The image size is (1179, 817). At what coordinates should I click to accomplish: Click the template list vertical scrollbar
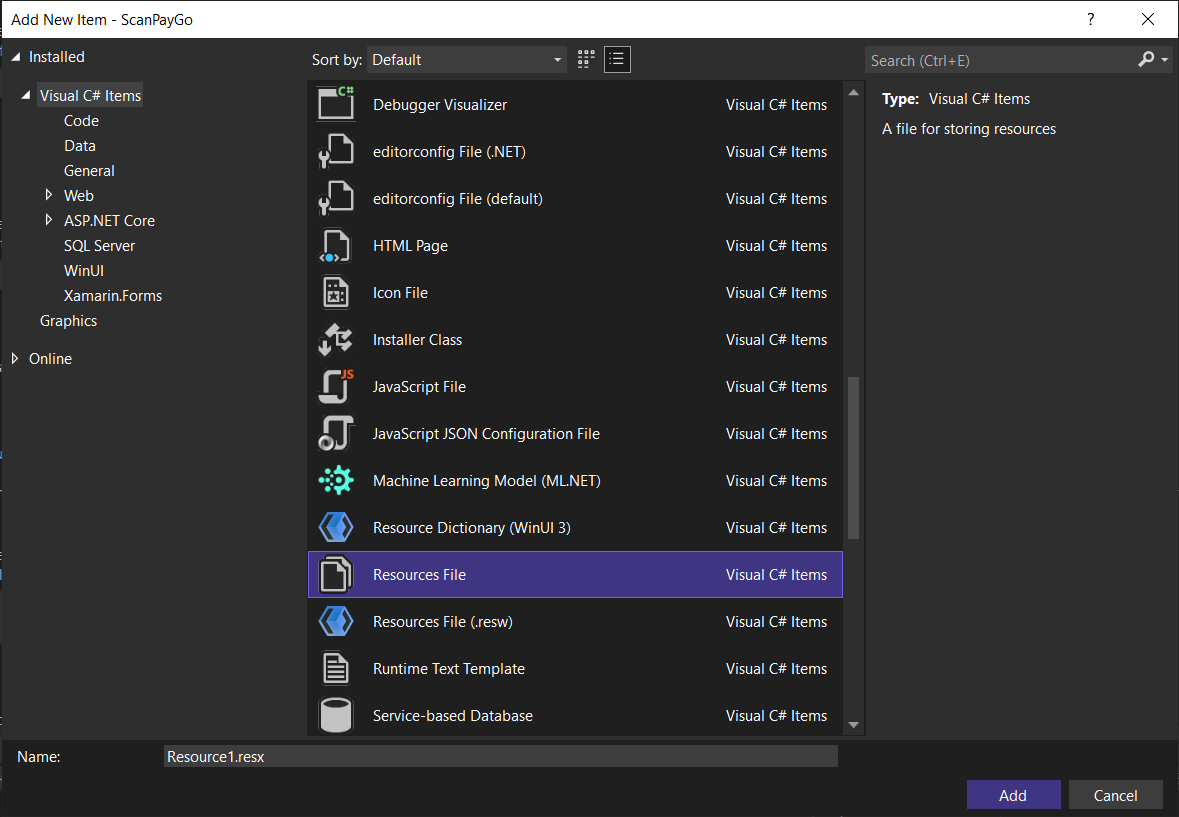[x=853, y=457]
